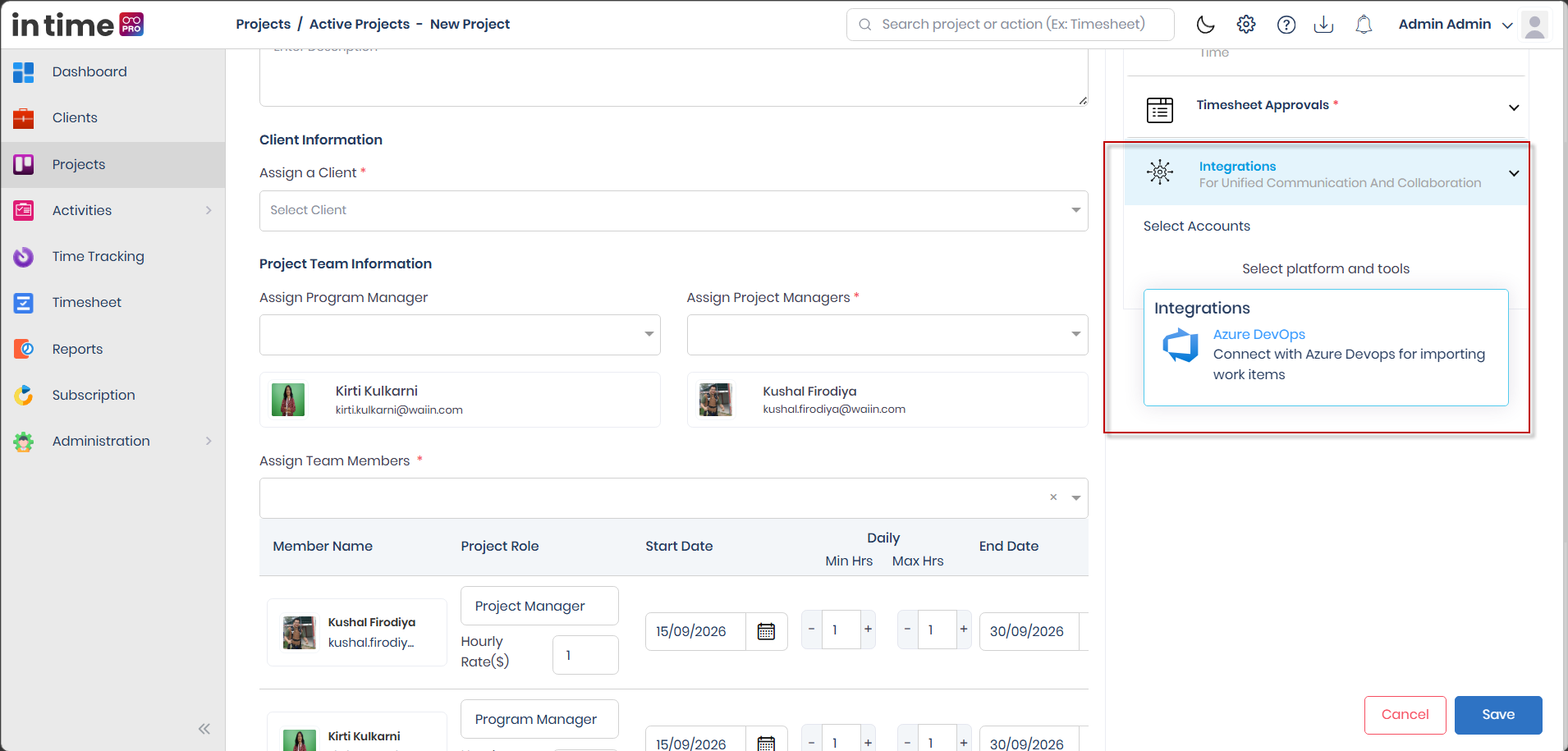Open the Select Client dropdown
This screenshot has width=1568, height=751.
(x=674, y=211)
